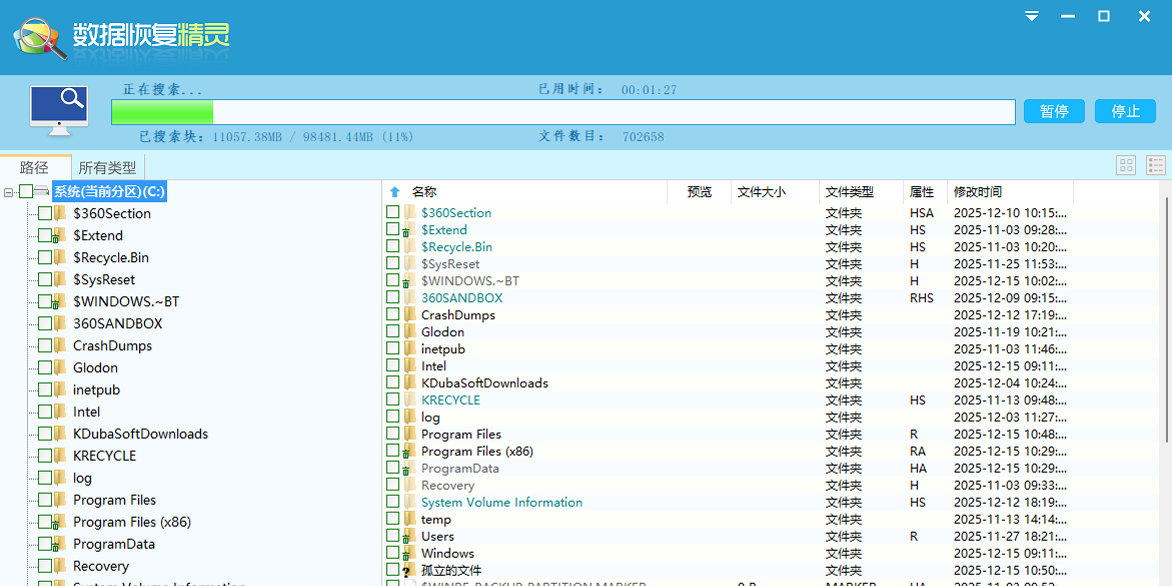Image resolution: width=1172 pixels, height=586 pixels.
Task: Click the 孤立的文件 question-mark file icon
Action: click(x=408, y=570)
